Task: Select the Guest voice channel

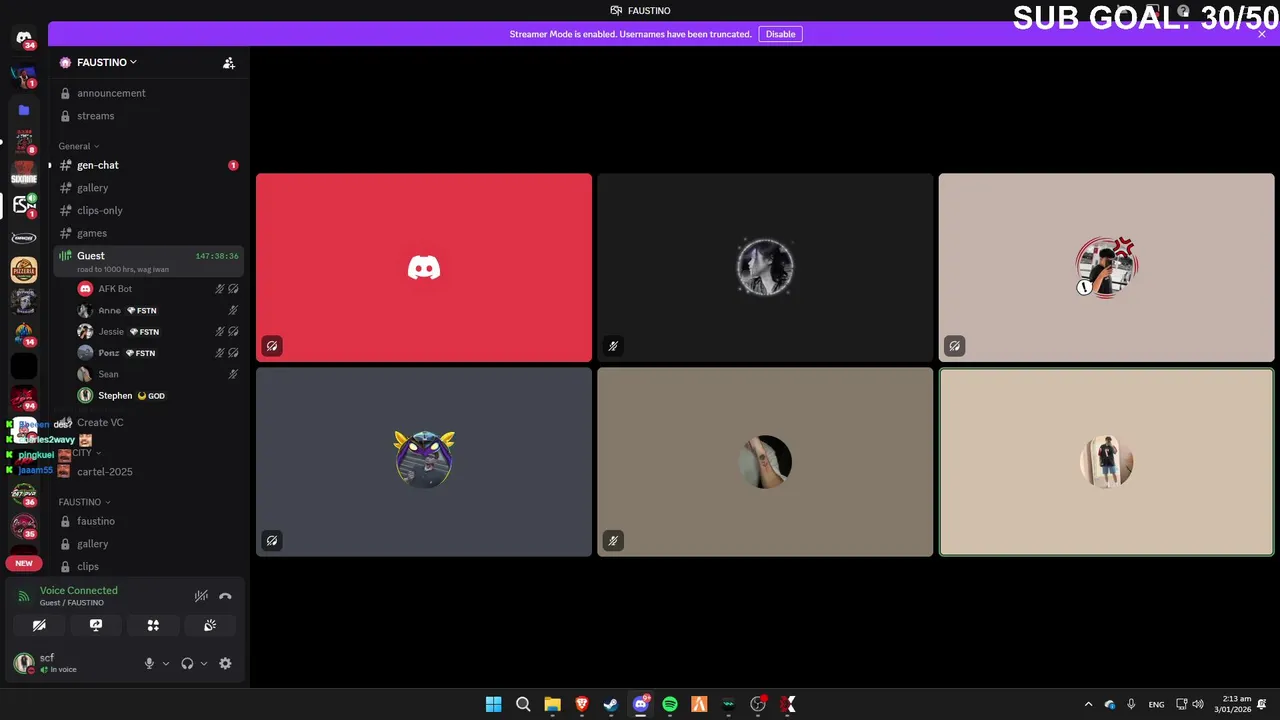Action: pyautogui.click(x=148, y=261)
